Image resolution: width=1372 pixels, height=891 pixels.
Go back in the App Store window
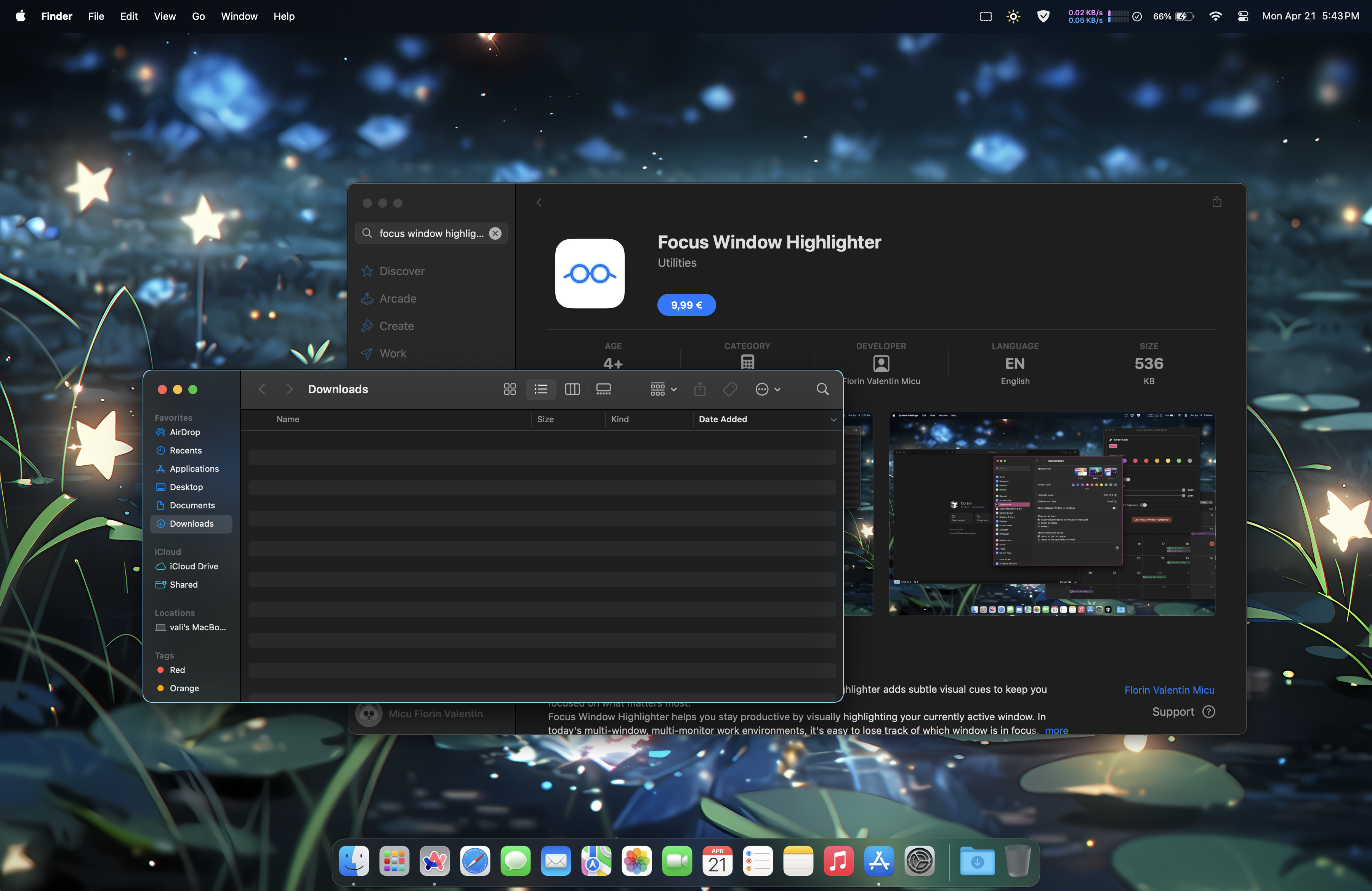tap(539, 203)
